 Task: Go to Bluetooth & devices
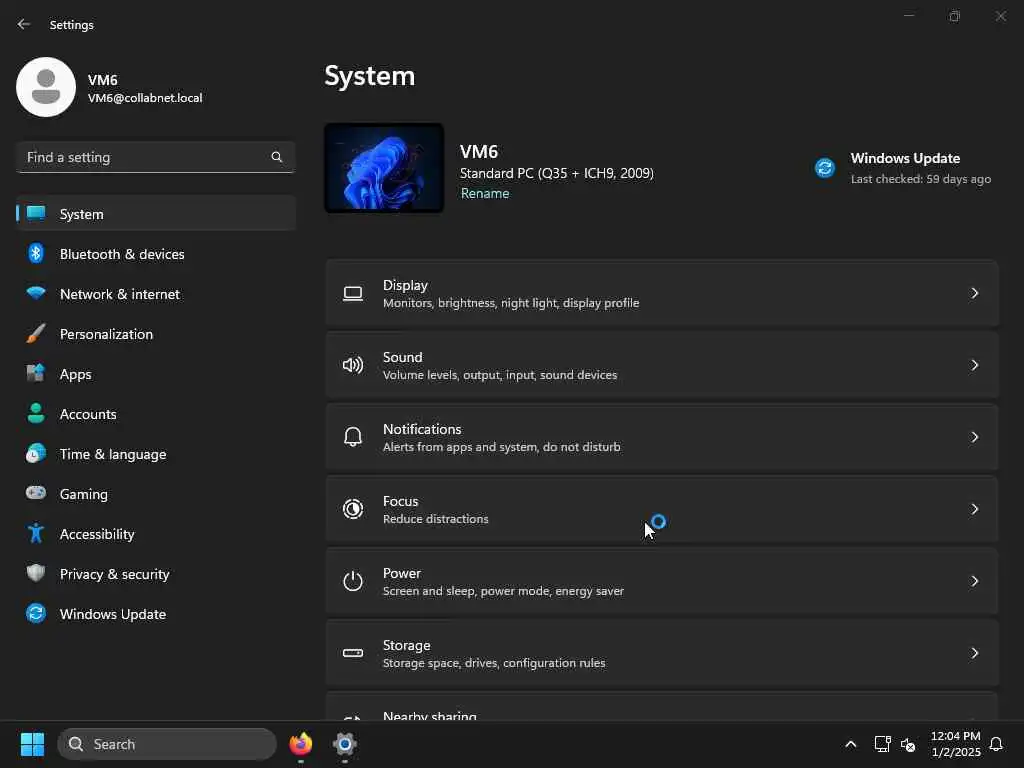pos(156,253)
